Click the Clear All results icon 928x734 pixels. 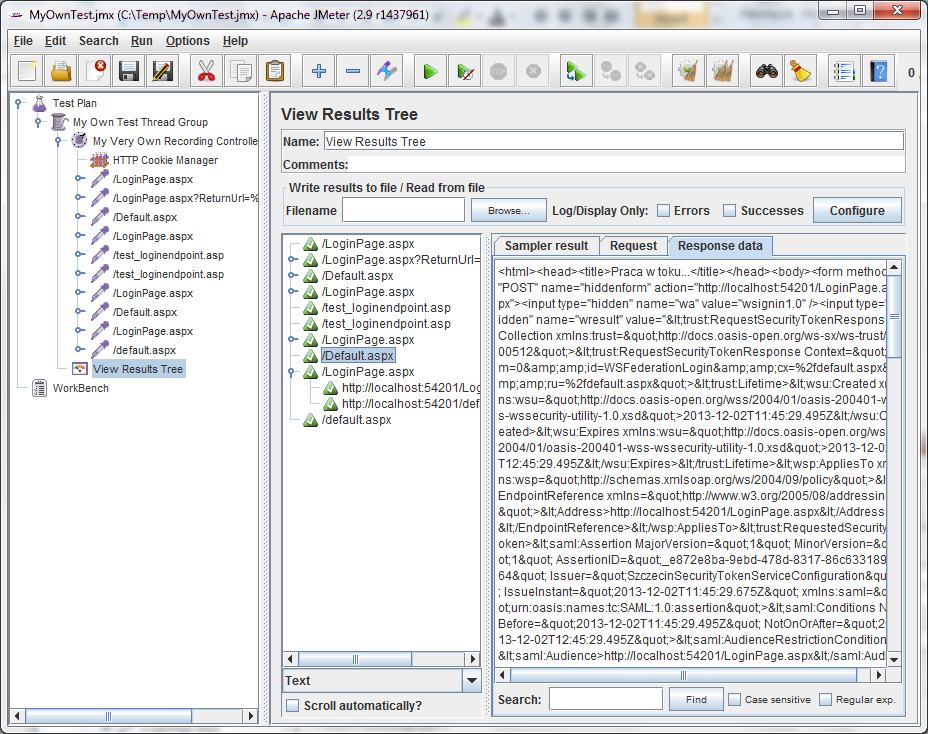tap(722, 72)
